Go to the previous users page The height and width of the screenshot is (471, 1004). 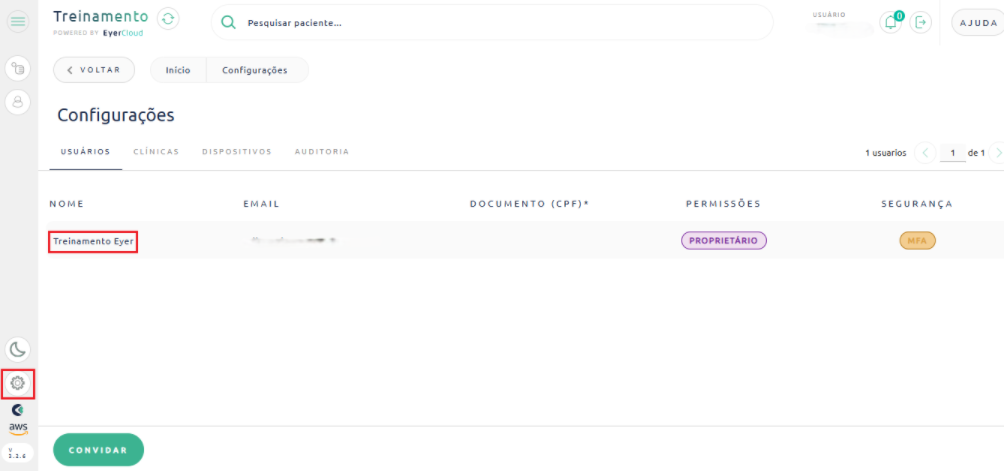point(925,153)
